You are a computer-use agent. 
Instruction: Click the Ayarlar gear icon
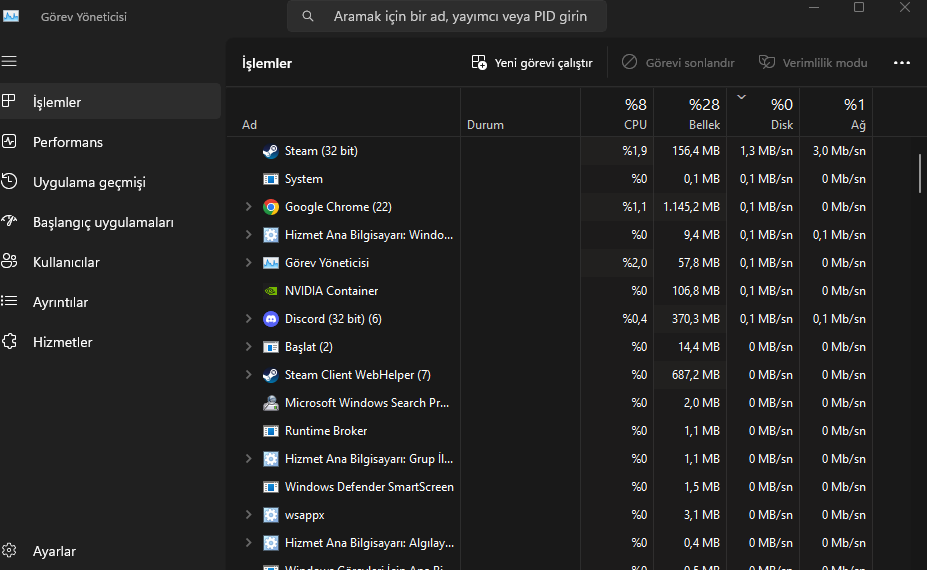coord(9,550)
